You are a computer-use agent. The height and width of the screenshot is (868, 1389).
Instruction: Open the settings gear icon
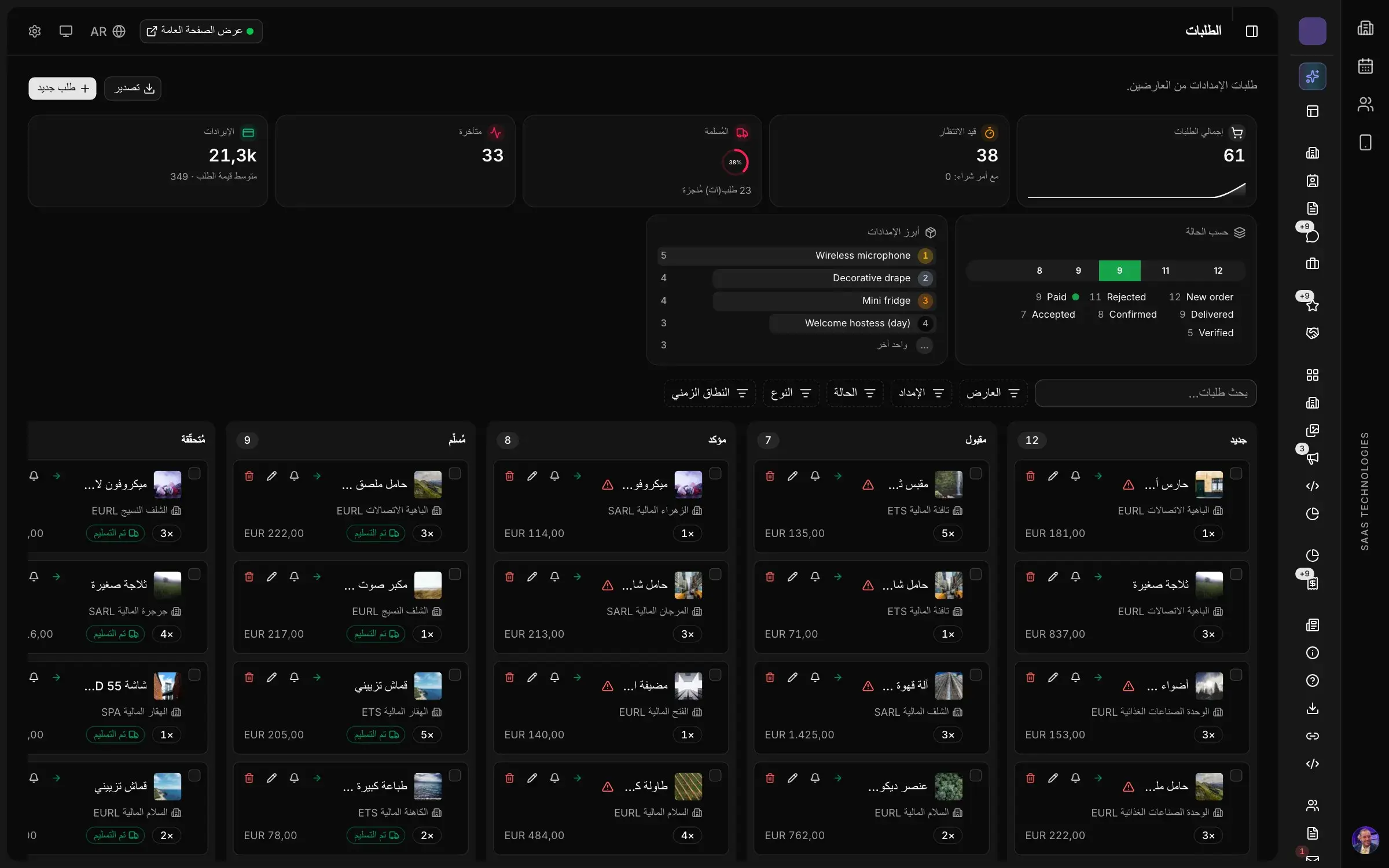click(x=35, y=31)
